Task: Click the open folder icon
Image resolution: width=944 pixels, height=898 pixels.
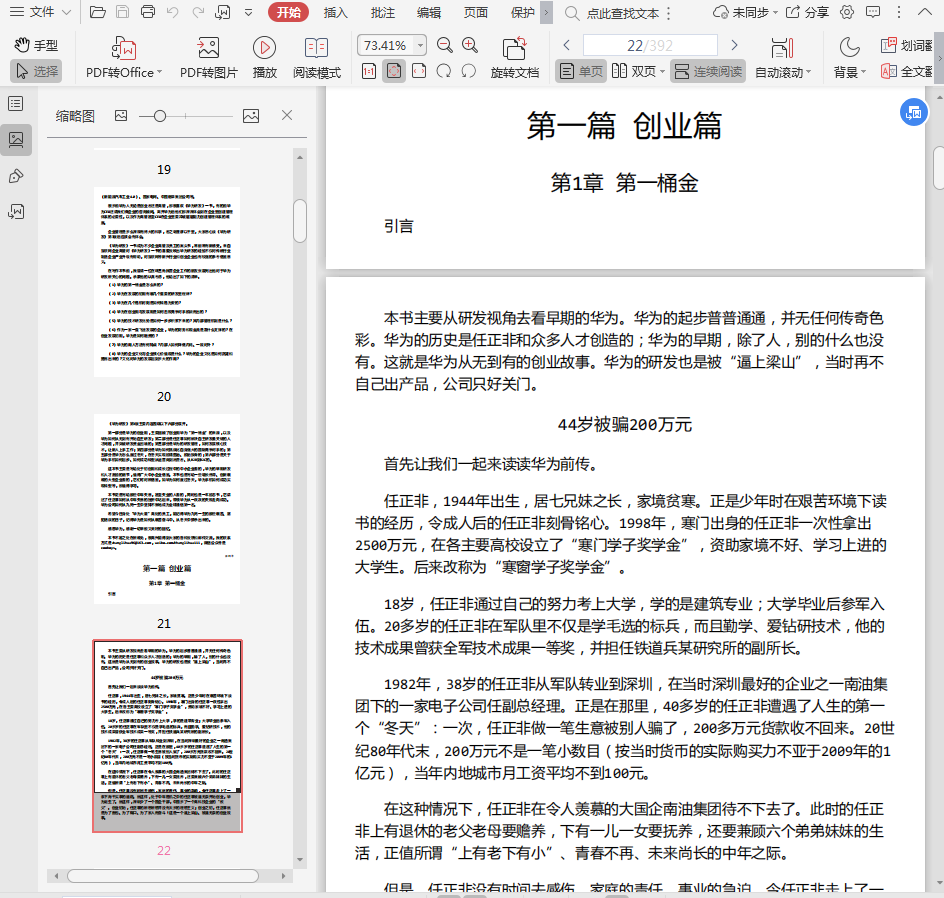Action: (98, 12)
